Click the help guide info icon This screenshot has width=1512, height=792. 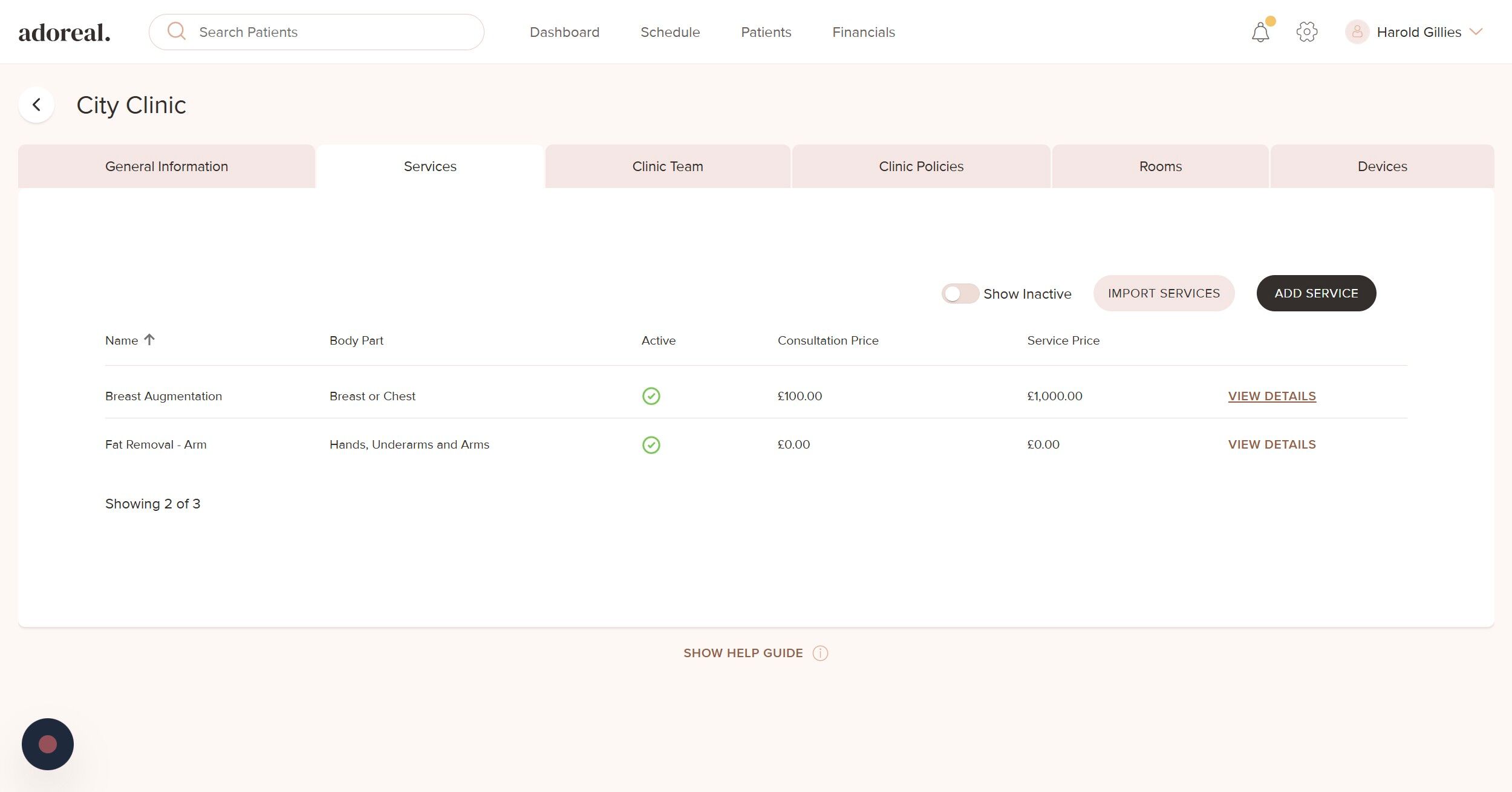(820, 653)
